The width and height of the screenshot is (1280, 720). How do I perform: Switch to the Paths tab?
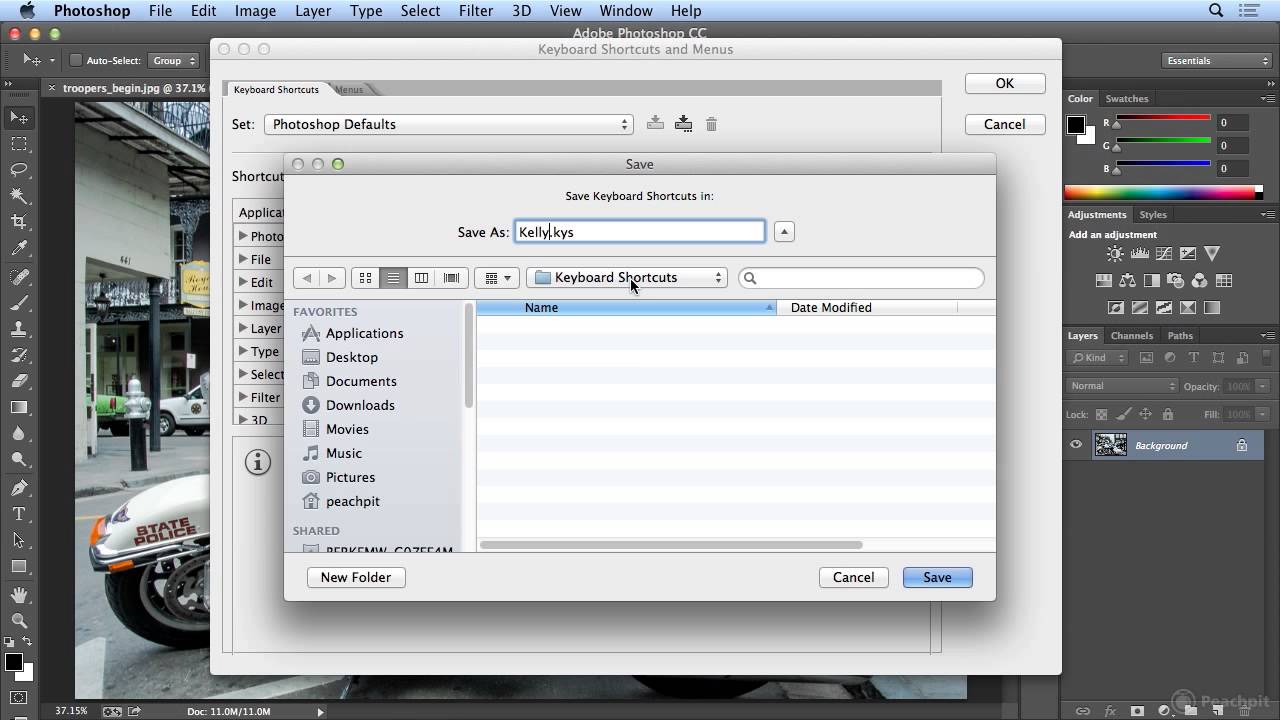click(x=1180, y=336)
